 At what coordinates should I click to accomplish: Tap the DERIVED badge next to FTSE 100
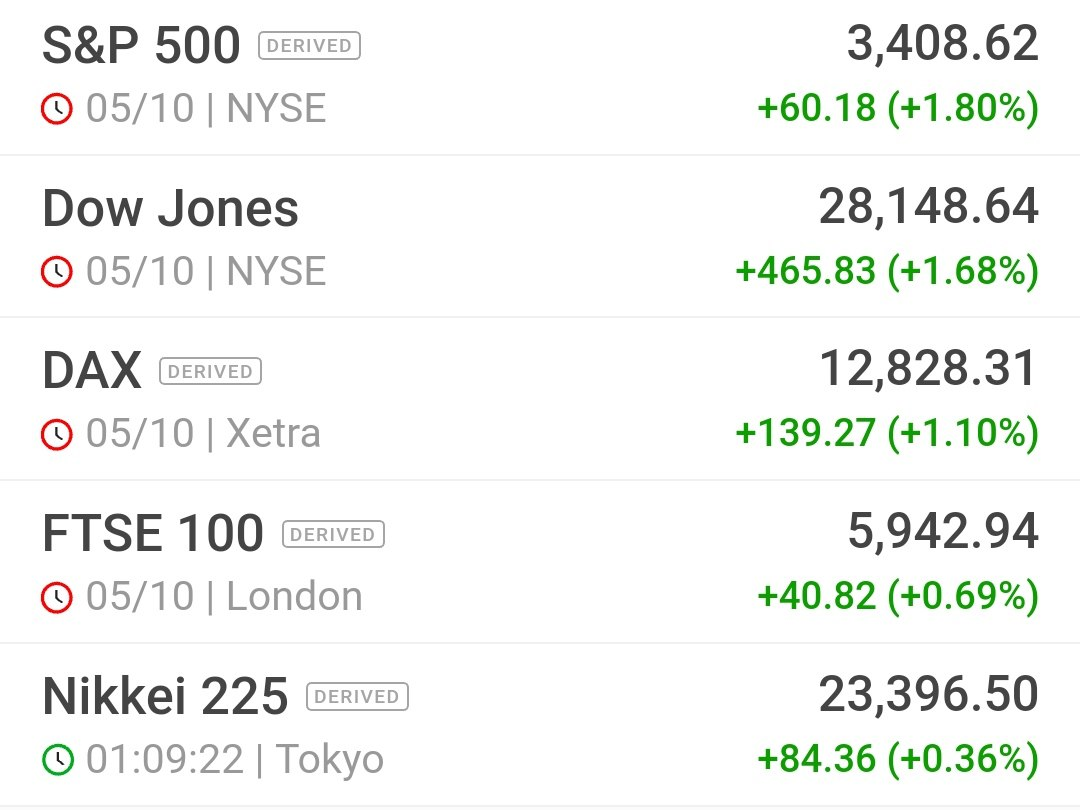pyautogui.click(x=333, y=534)
